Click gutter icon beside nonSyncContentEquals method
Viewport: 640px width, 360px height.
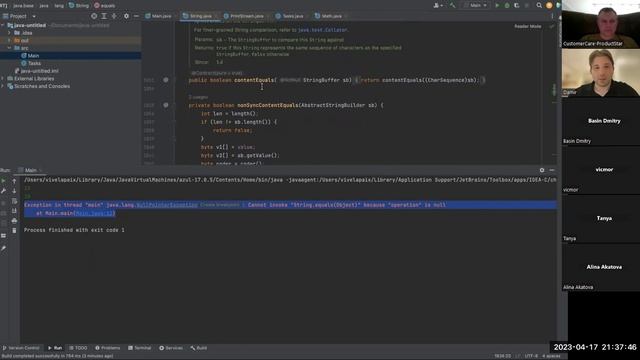point(166,105)
